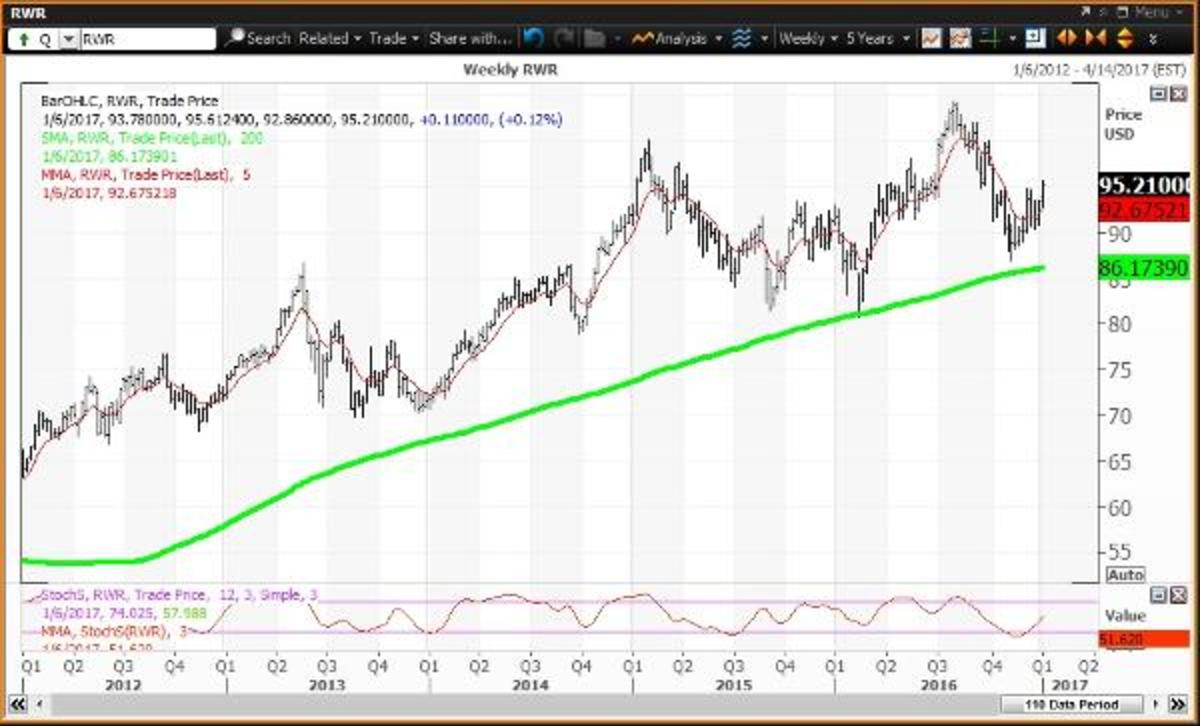
Task: Click the blue save/export square icon
Action: click(x=1035, y=39)
